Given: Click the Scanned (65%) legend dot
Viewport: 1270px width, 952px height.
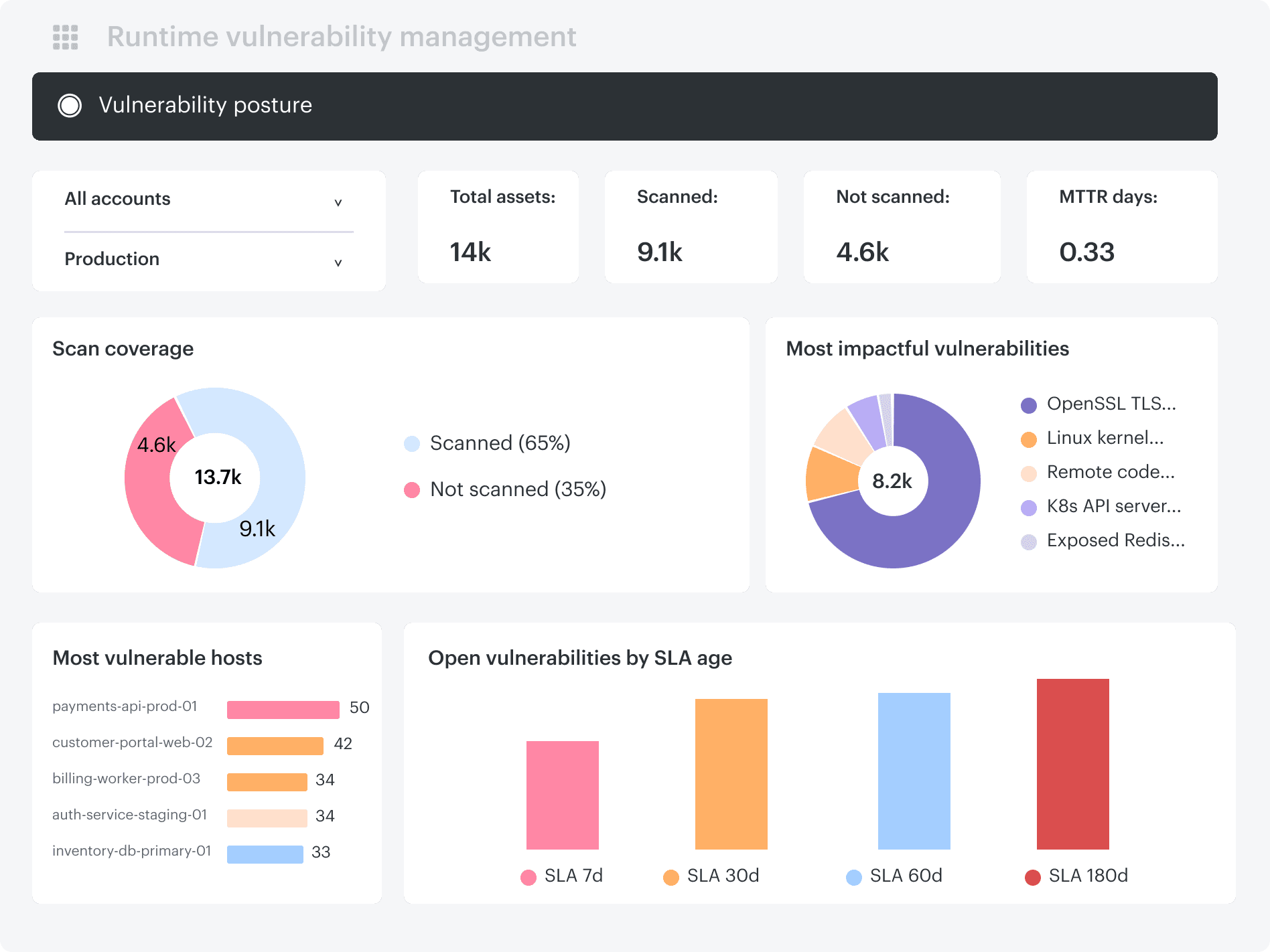Looking at the screenshot, I should click(x=412, y=444).
